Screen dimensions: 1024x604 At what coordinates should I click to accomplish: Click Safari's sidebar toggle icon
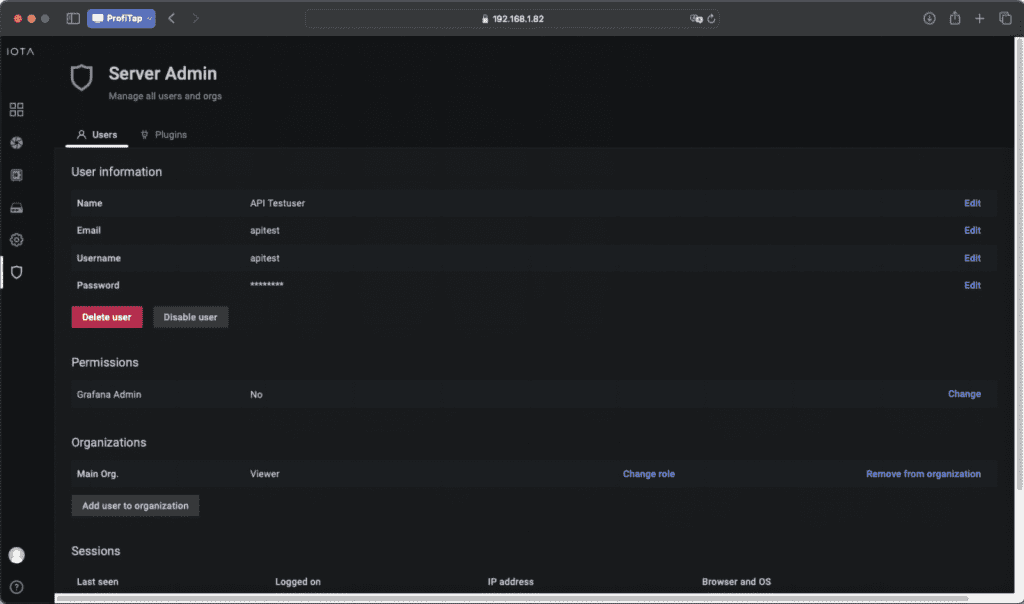point(73,18)
